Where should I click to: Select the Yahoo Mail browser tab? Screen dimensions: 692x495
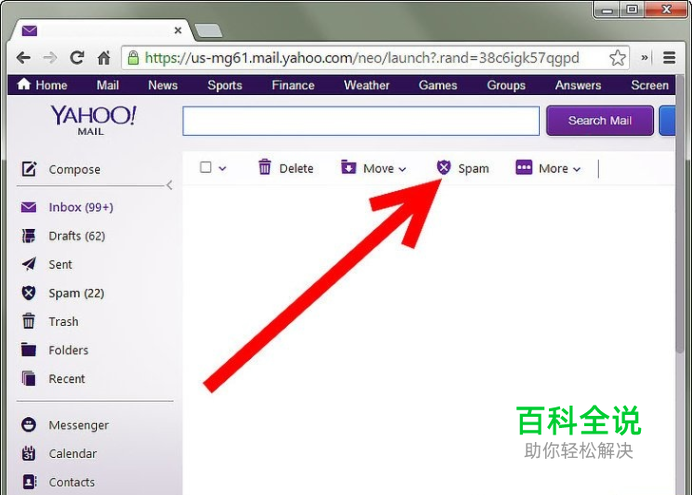(101, 30)
